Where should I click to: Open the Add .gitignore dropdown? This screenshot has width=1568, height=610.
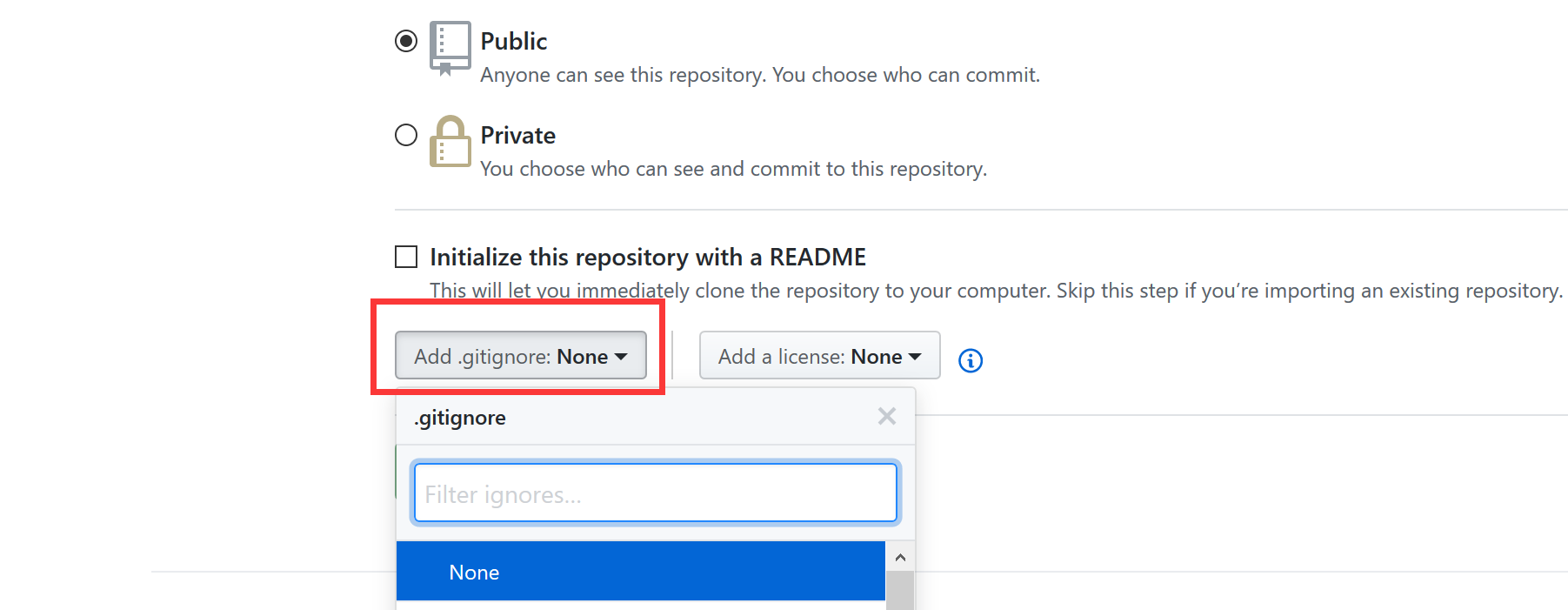(520, 355)
